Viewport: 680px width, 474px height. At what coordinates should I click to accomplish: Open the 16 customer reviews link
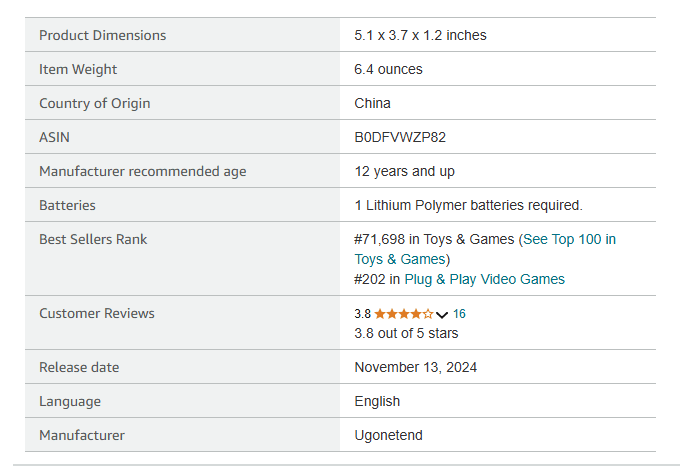coord(459,314)
